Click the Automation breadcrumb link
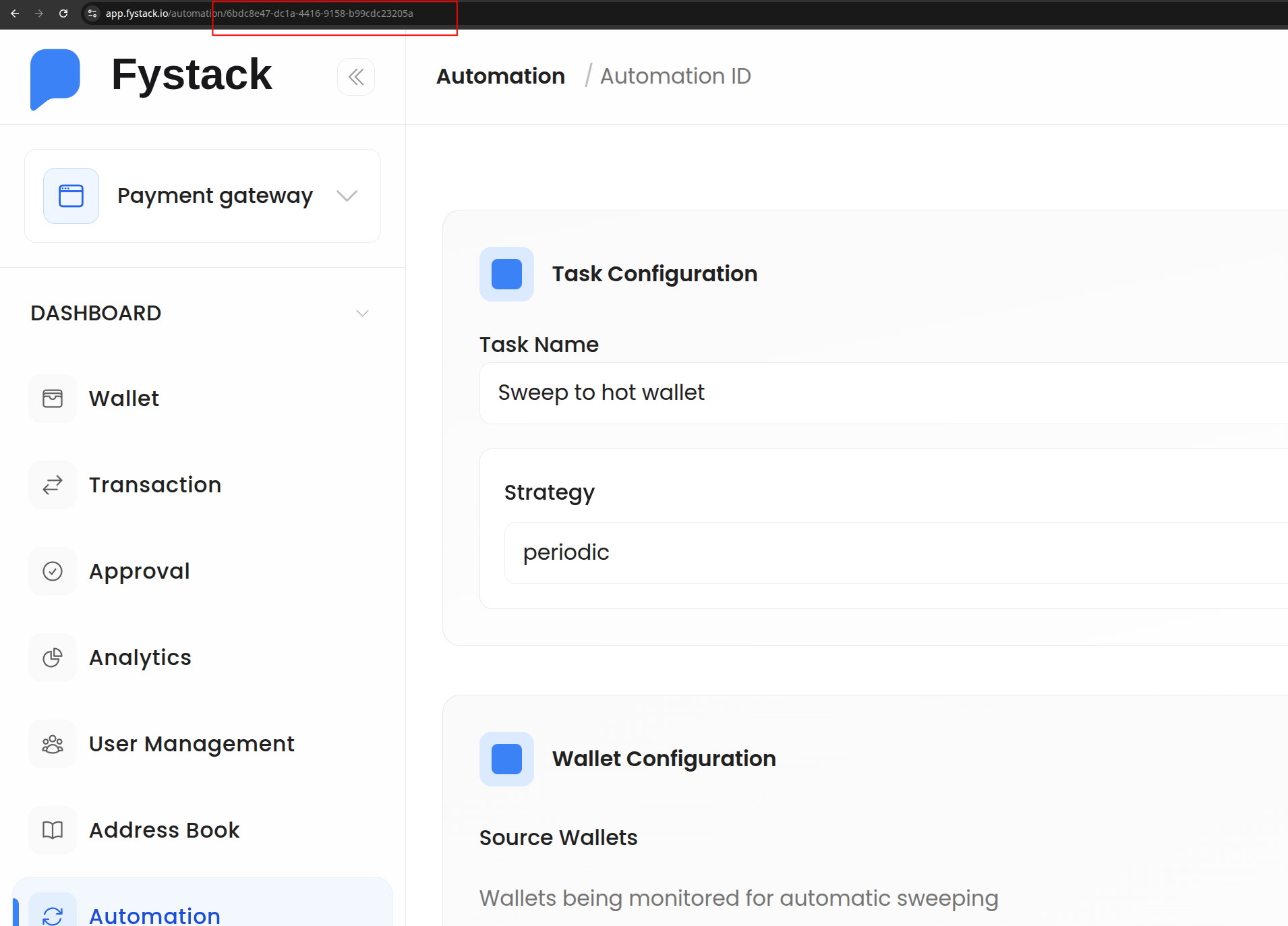 (500, 76)
